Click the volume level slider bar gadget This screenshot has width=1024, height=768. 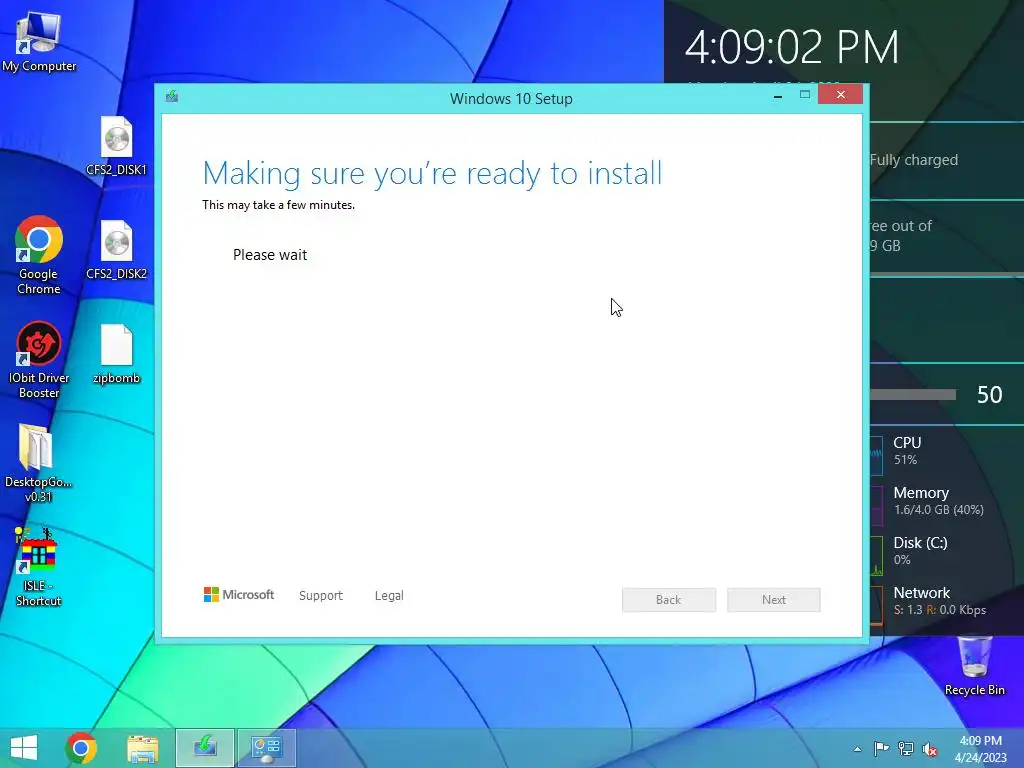pyautogui.click(x=913, y=394)
